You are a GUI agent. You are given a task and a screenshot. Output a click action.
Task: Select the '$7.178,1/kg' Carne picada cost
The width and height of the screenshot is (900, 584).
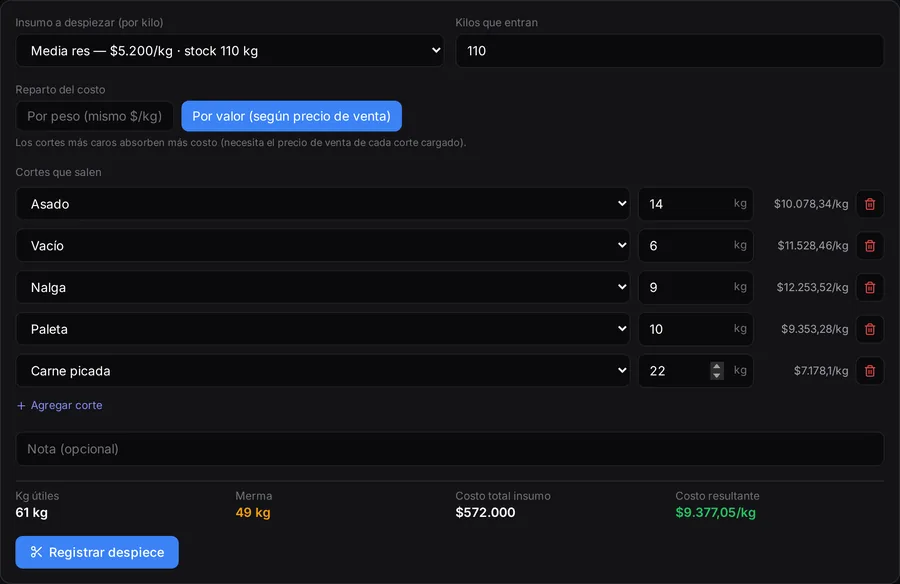pyautogui.click(x=821, y=371)
